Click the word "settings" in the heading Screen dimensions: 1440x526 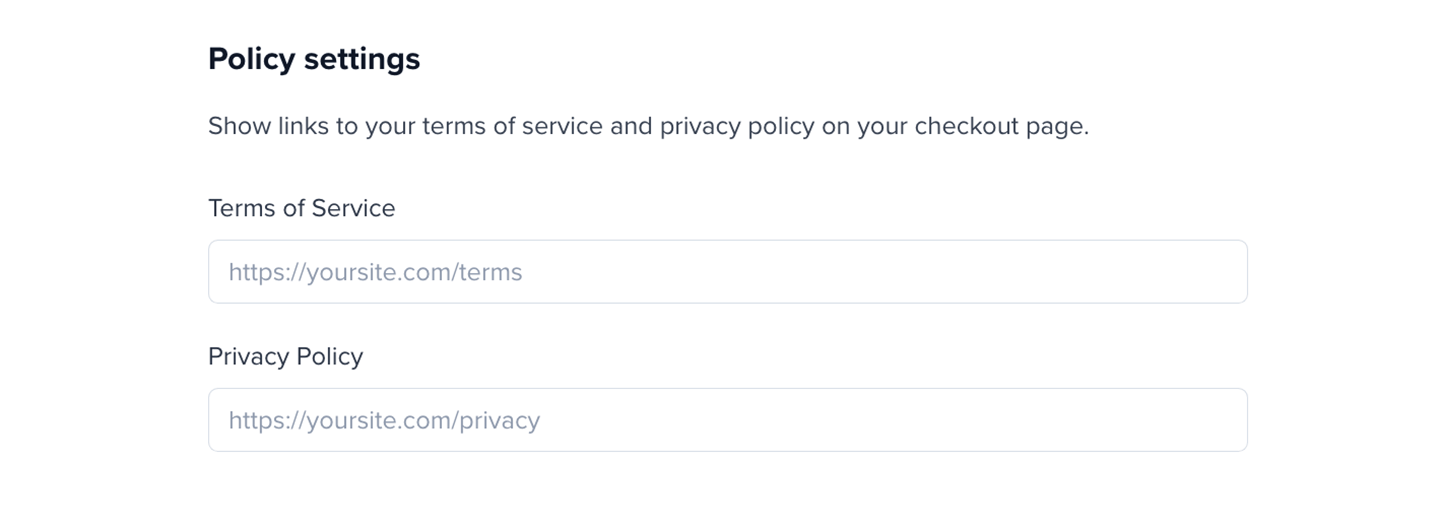(362, 59)
